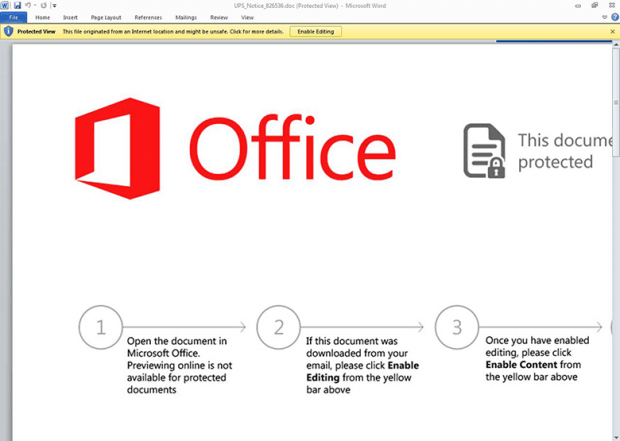This screenshot has width=620, height=441.
Task: Open the Page Layout ribbon tab
Action: coord(106,17)
